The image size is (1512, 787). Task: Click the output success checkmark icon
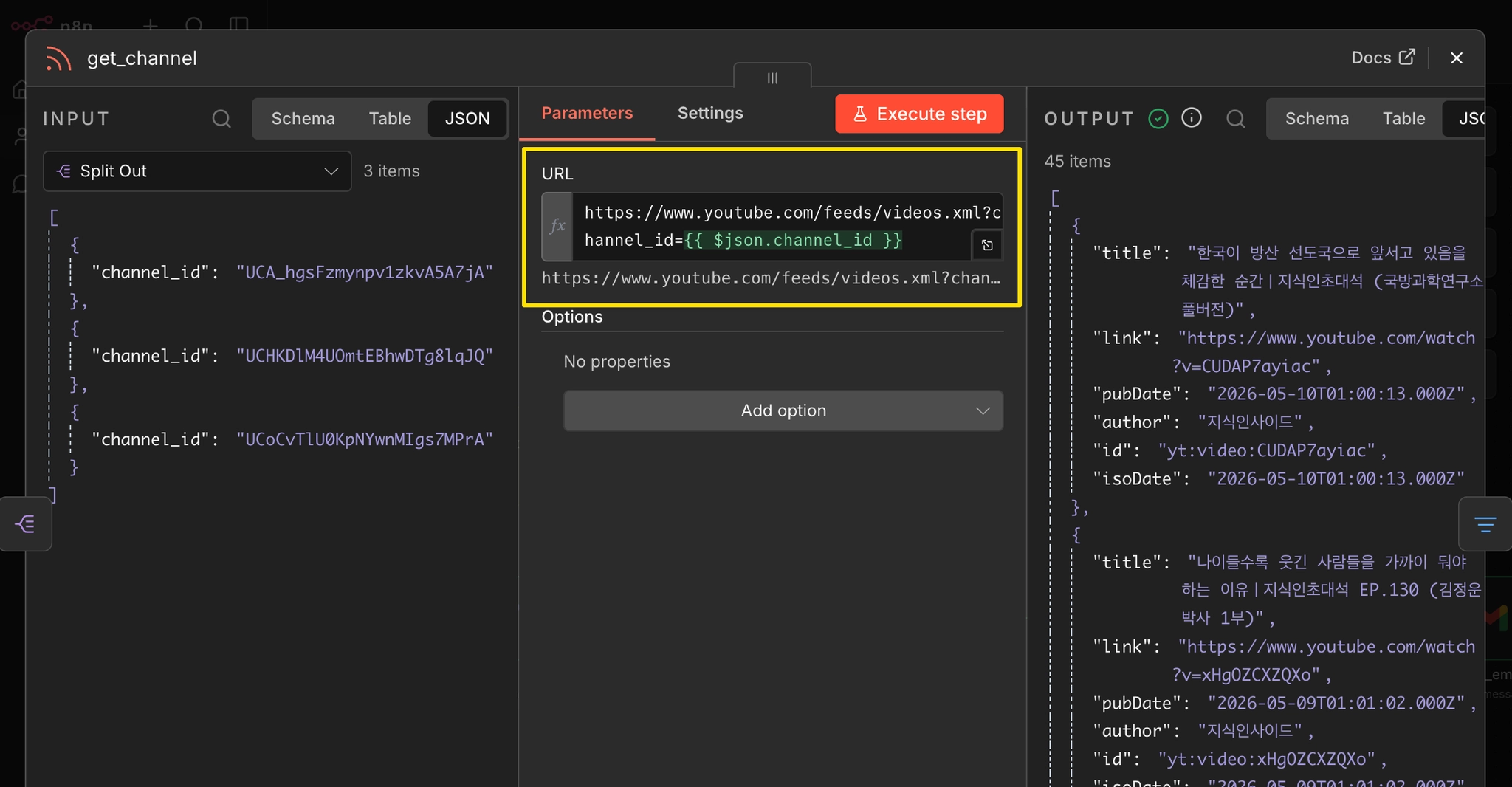point(1158,118)
